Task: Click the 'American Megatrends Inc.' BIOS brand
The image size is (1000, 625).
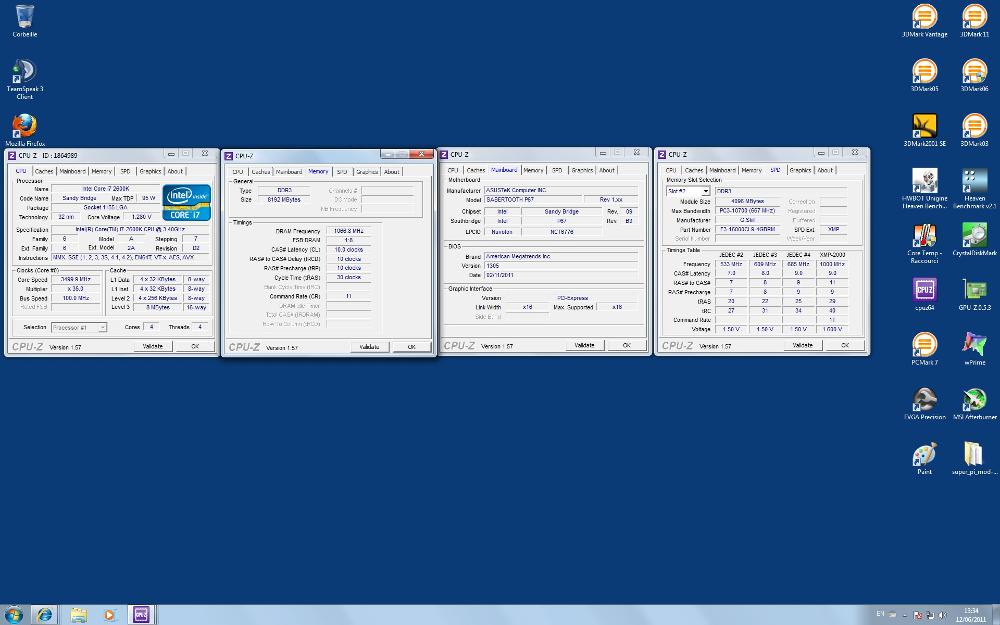Action: [561, 256]
